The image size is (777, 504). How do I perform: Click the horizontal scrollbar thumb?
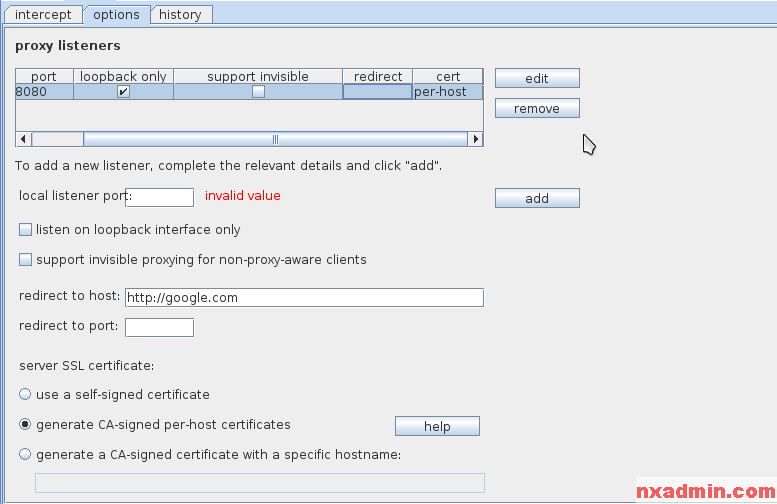pyautogui.click(x=276, y=139)
